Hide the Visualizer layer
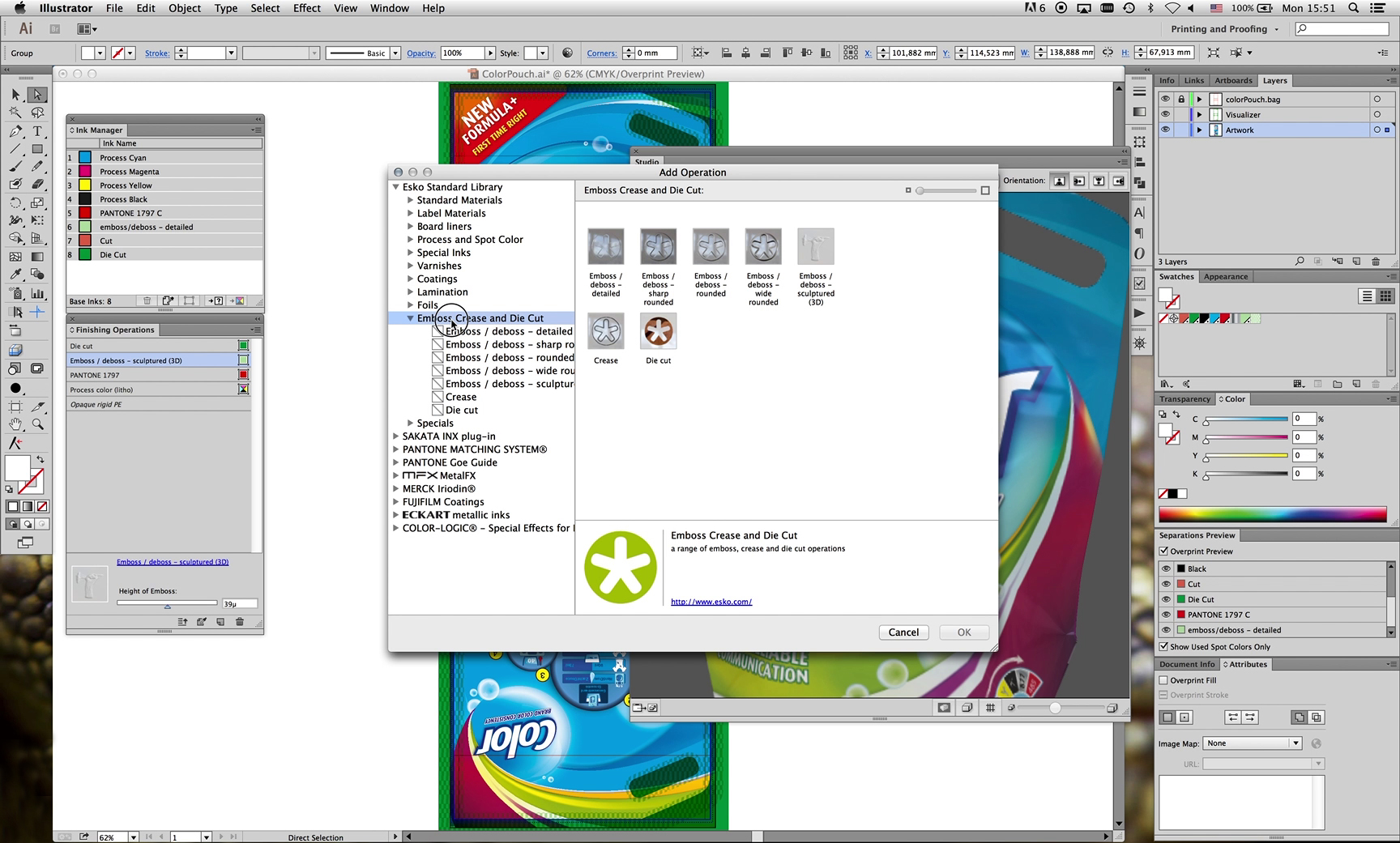The height and width of the screenshot is (843, 1400). pyautogui.click(x=1165, y=115)
